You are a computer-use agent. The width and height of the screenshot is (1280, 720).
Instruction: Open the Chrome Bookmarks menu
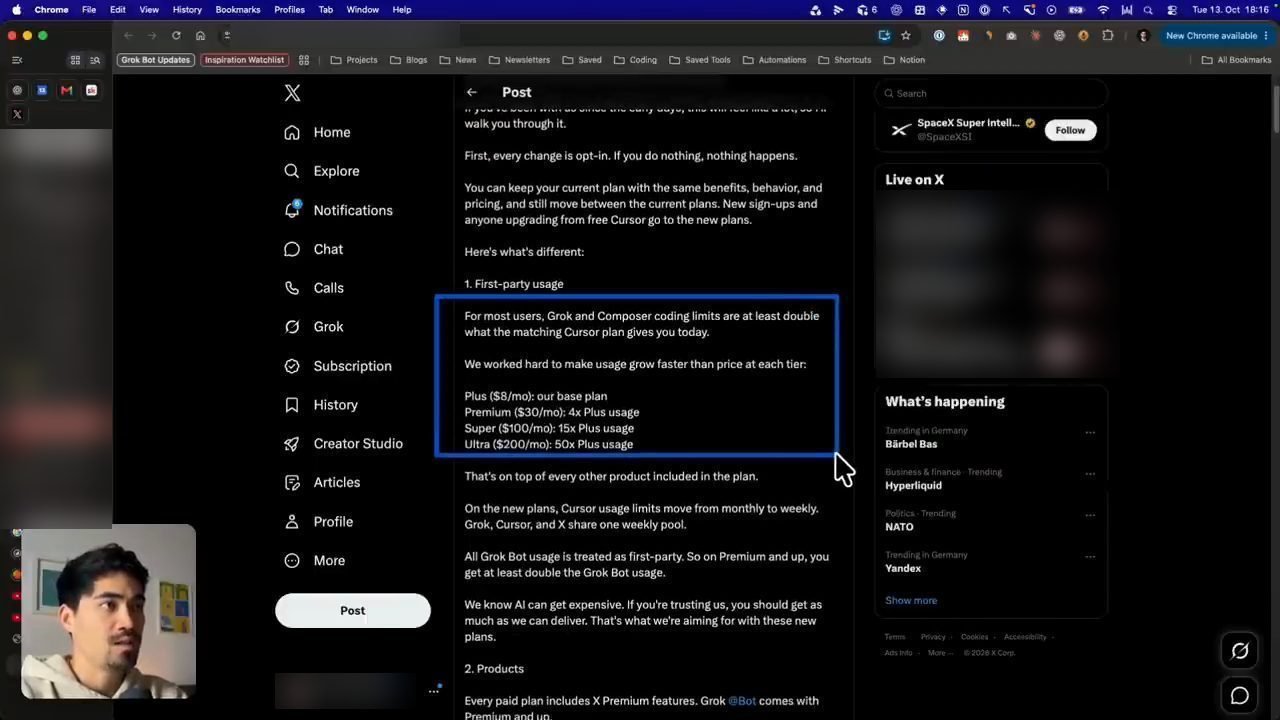click(x=238, y=9)
